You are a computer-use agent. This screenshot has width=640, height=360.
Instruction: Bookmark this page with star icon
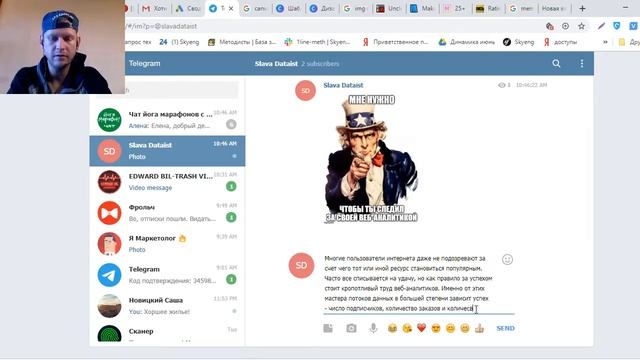[581, 26]
